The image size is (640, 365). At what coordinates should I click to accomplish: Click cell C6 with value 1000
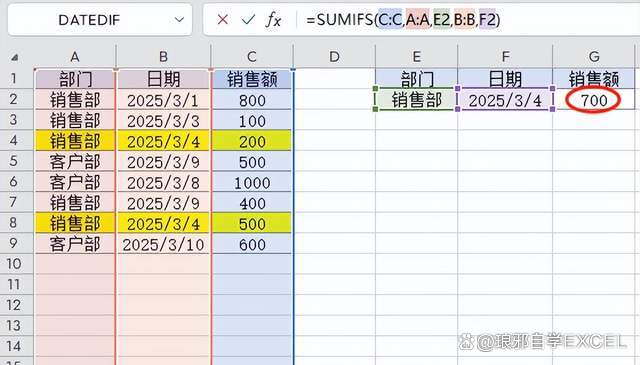point(252,182)
